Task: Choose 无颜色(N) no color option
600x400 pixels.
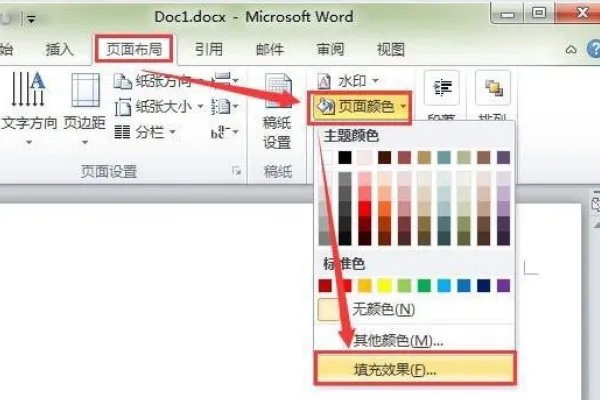Action: 415,309
